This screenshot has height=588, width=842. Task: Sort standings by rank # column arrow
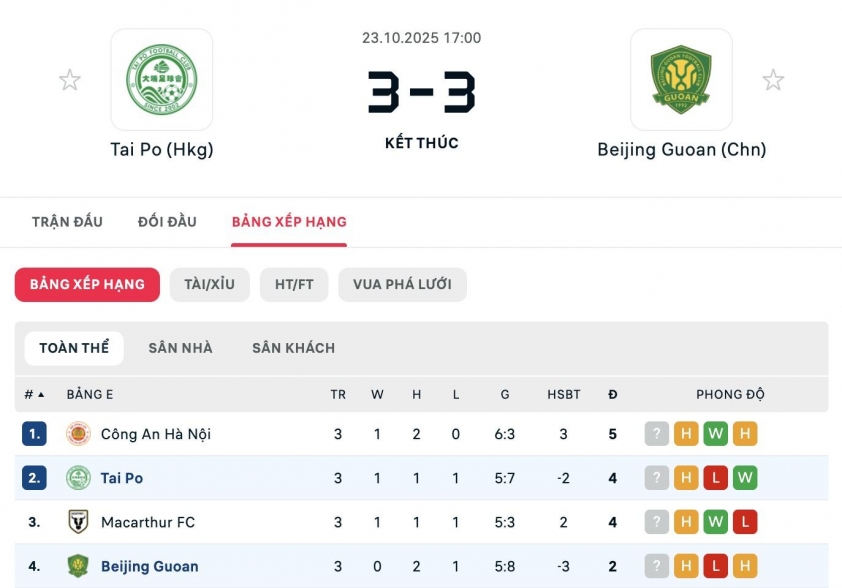[41, 395]
